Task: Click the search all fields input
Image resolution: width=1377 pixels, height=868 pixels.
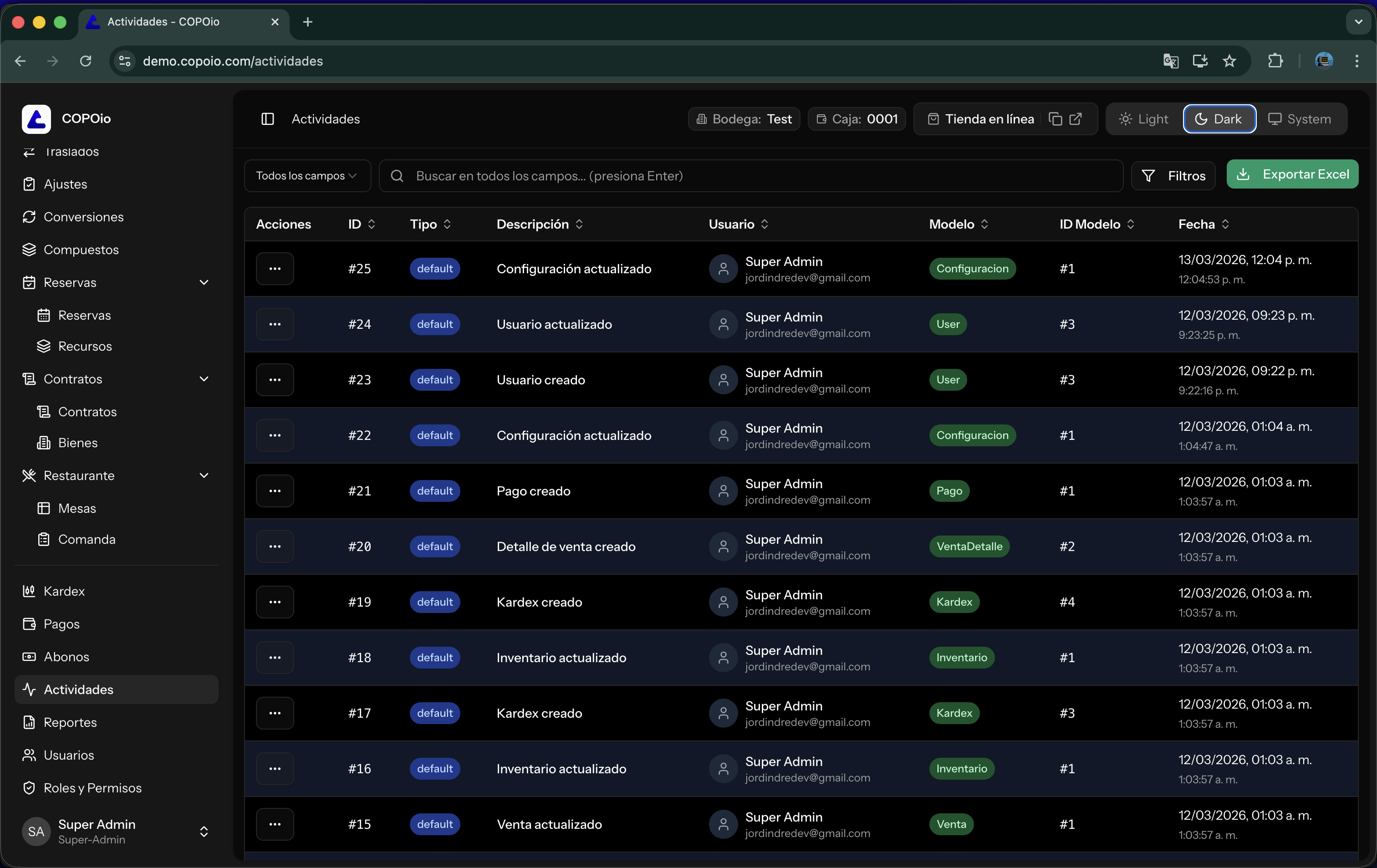Action: [750, 175]
